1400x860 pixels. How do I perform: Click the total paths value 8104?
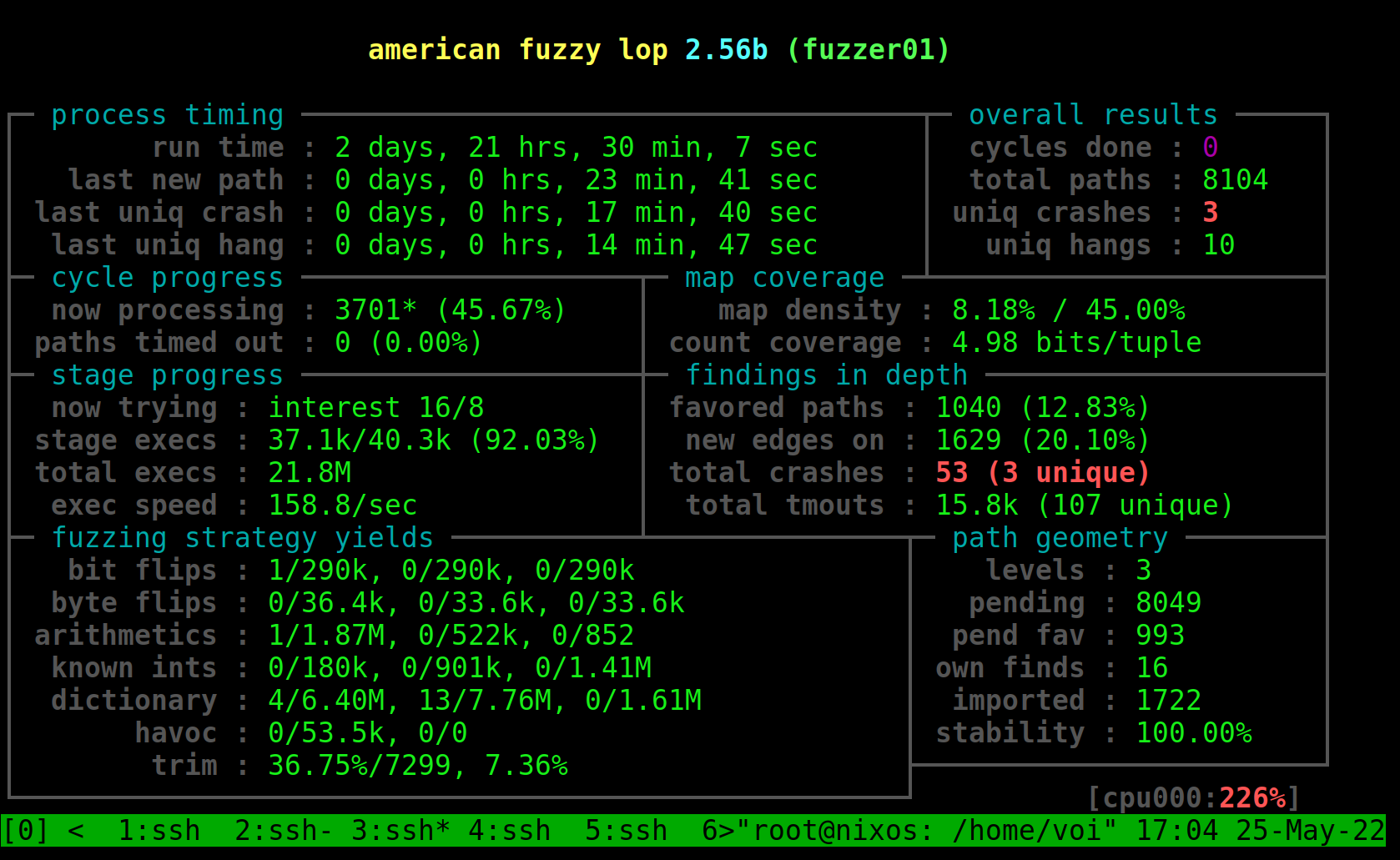pyautogui.click(x=1235, y=180)
